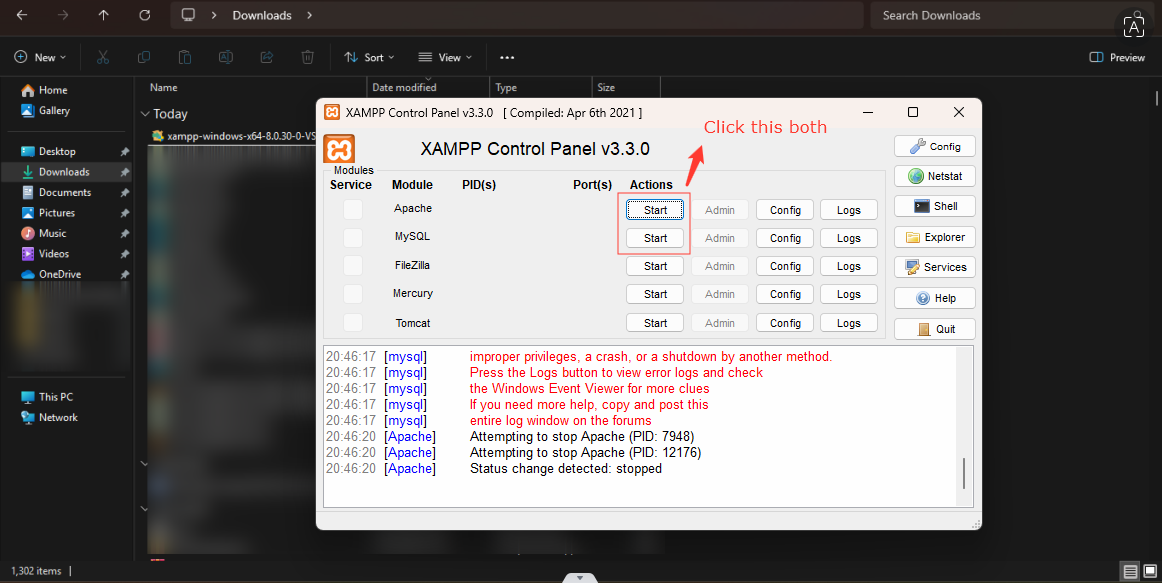Start the Mercury module

[x=654, y=294]
